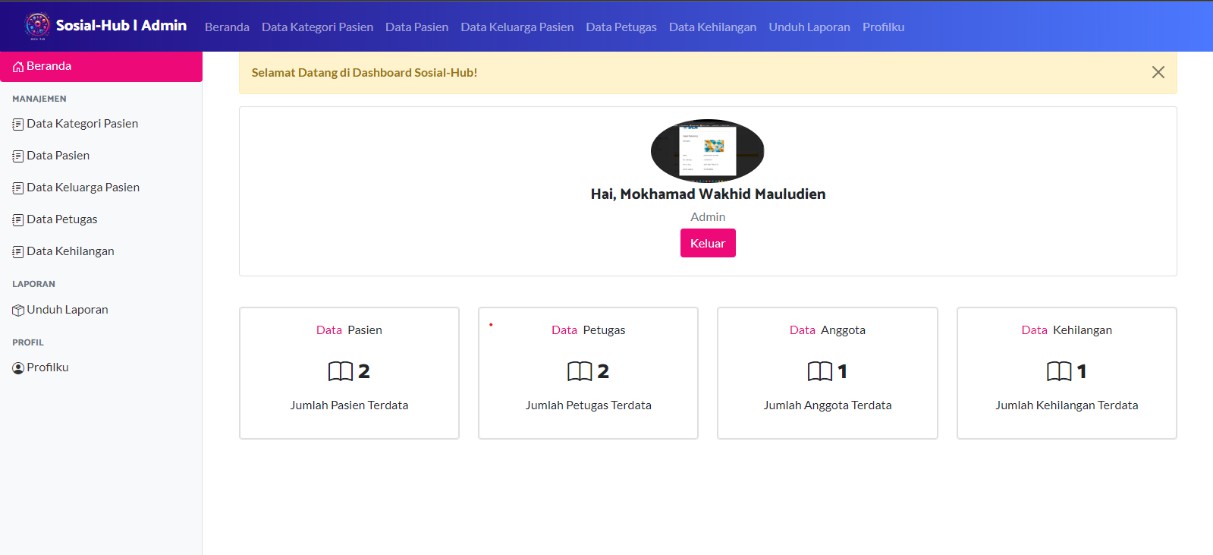Viewport: 1213px width, 555px height.
Task: Go to Unduh Laporan in top navbar
Action: pyautogui.click(x=809, y=27)
